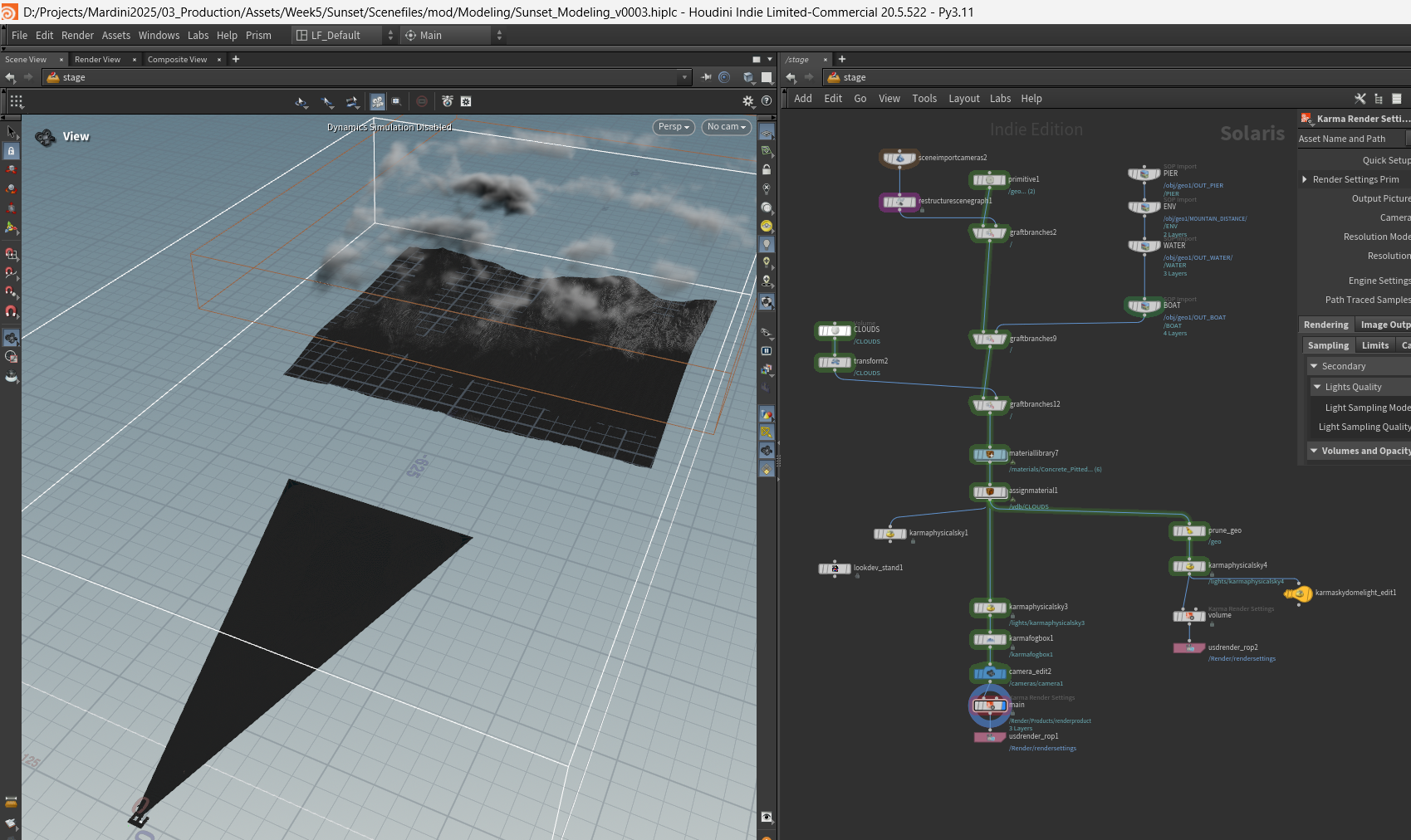This screenshot has height=840, width=1411.
Task: Close the Scene View tab
Action: pyautogui.click(x=61, y=60)
